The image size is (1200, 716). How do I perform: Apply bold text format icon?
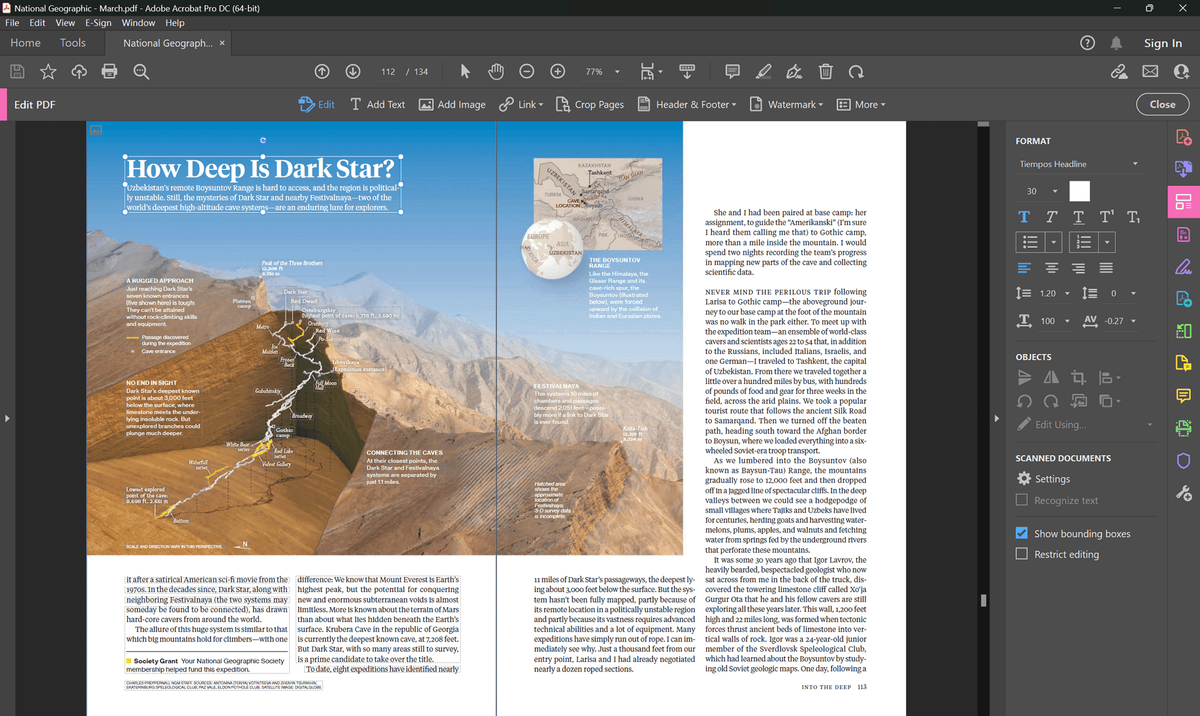(x=1024, y=217)
